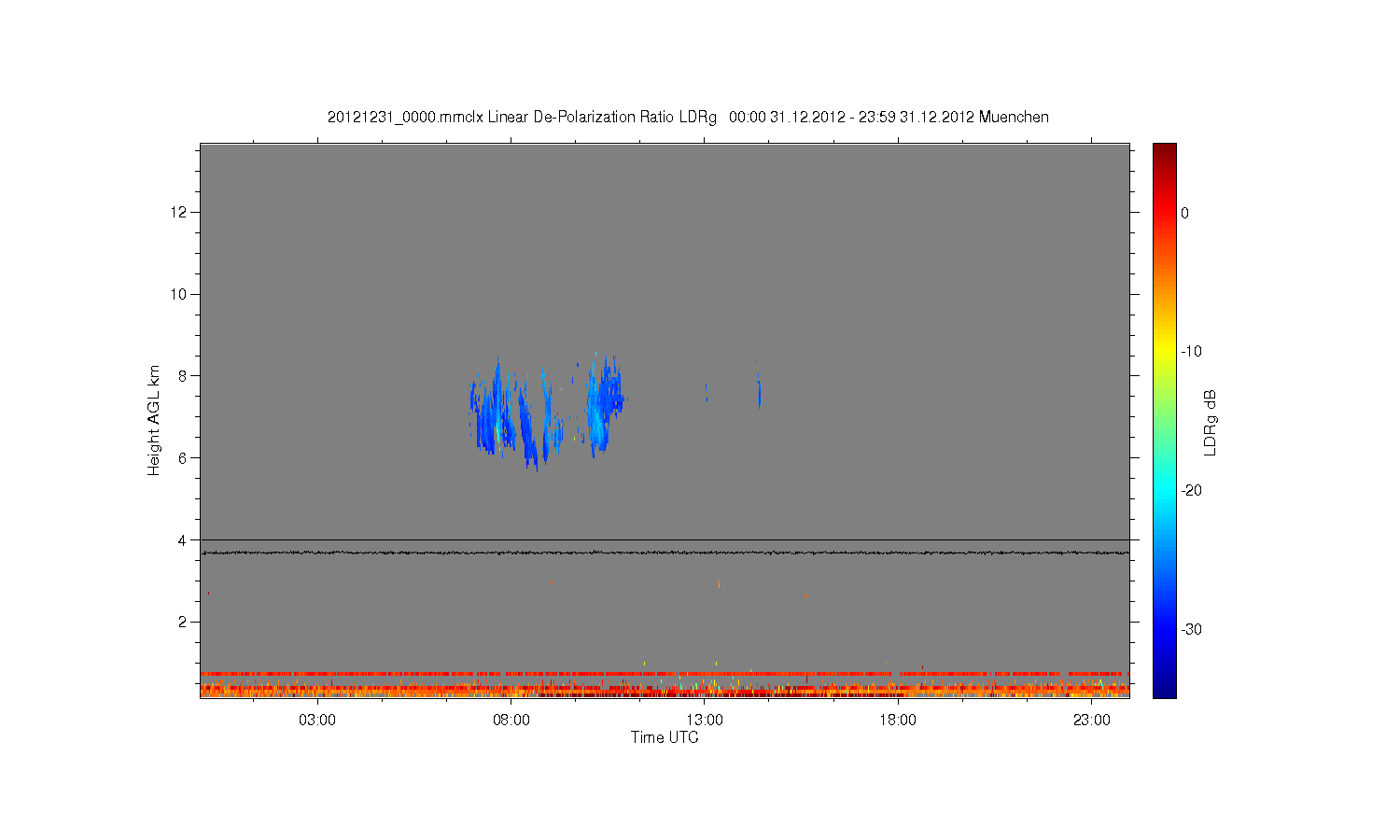Select the 13:00 time tick label
Viewport: 1400px width, 840px height.
[705, 721]
